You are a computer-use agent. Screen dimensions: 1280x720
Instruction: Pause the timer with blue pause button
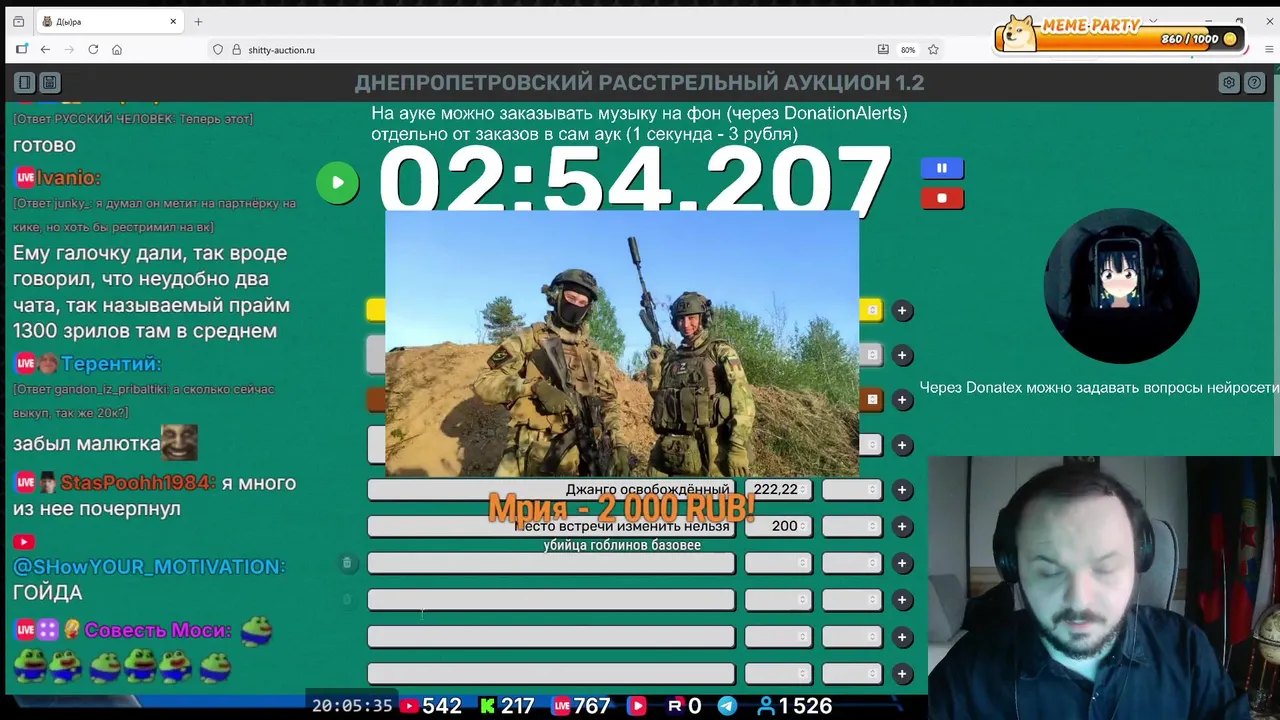(x=942, y=168)
